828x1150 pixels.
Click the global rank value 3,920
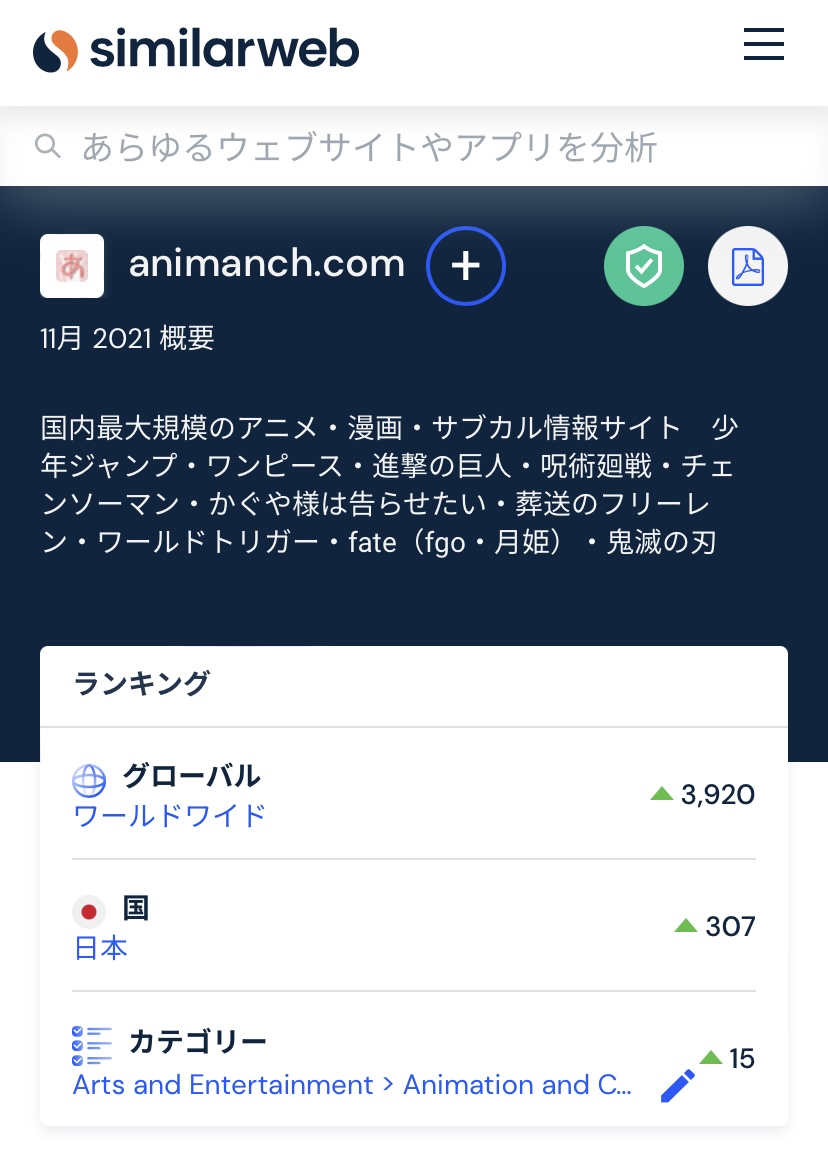717,795
